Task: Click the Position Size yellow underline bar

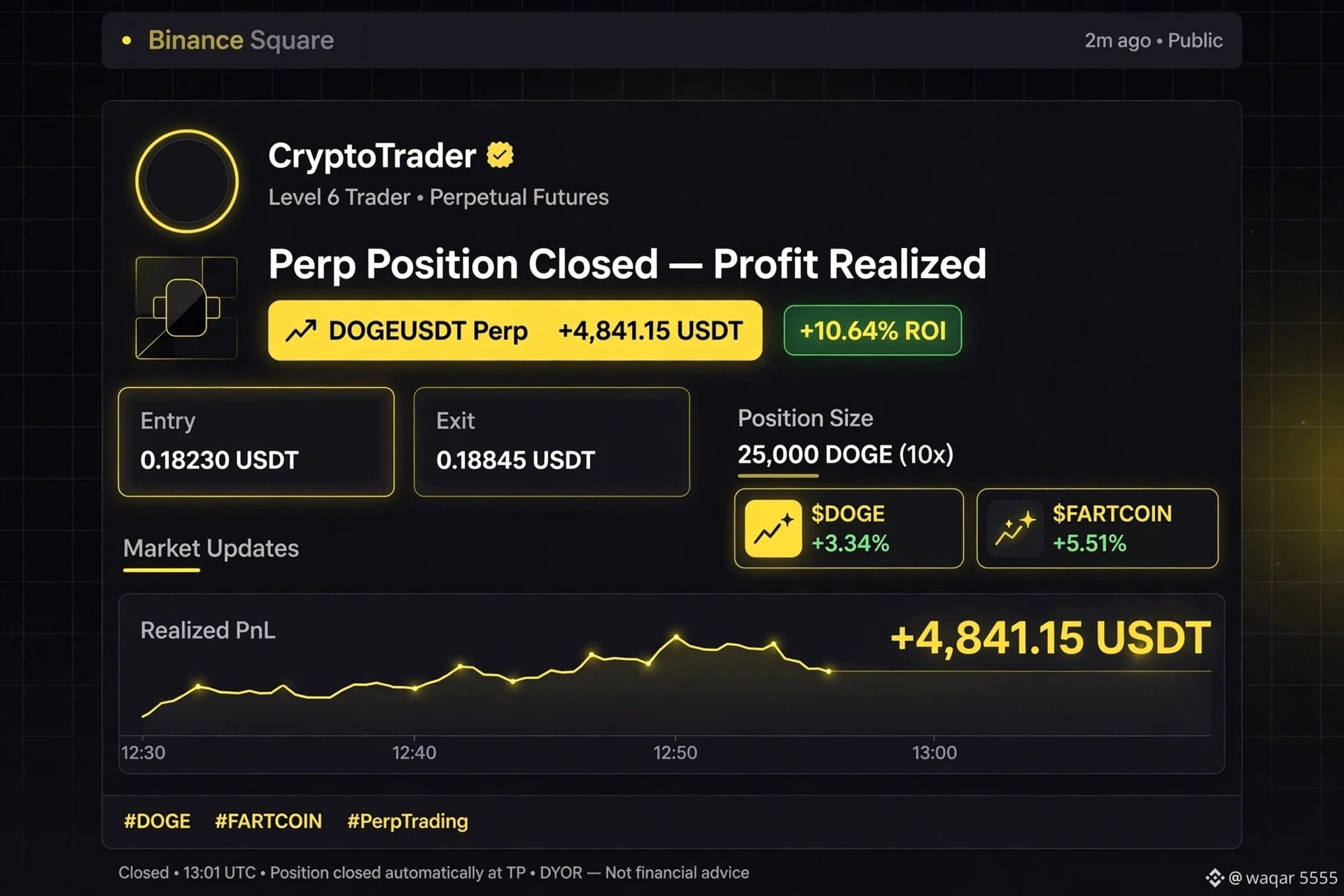Action: pyautogui.click(x=778, y=476)
